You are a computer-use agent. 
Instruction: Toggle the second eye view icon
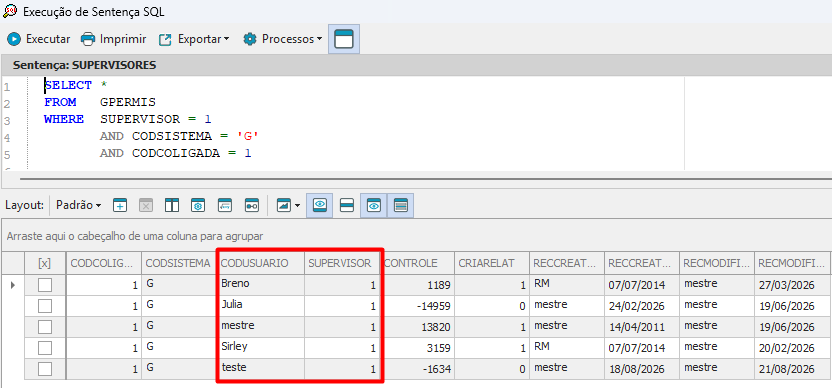click(x=374, y=205)
